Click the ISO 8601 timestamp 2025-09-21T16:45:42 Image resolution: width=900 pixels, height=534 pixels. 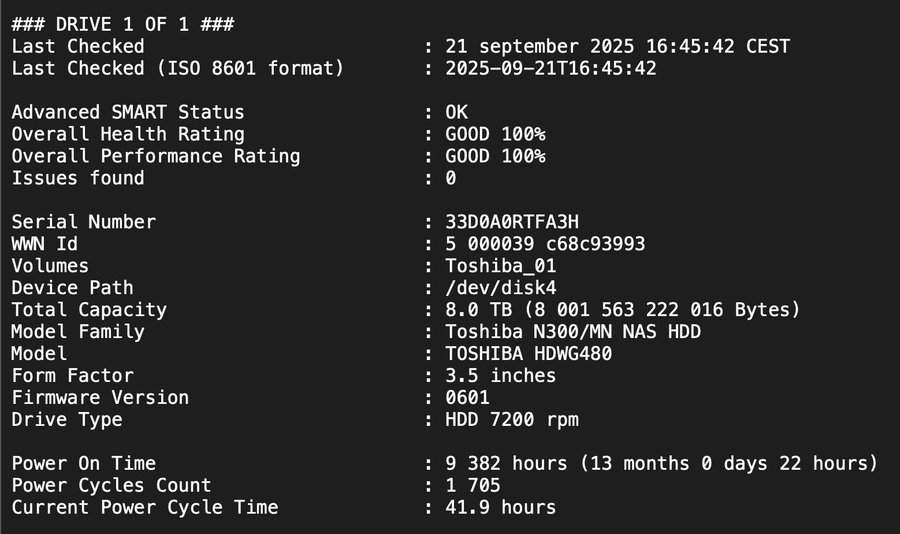[551, 68]
